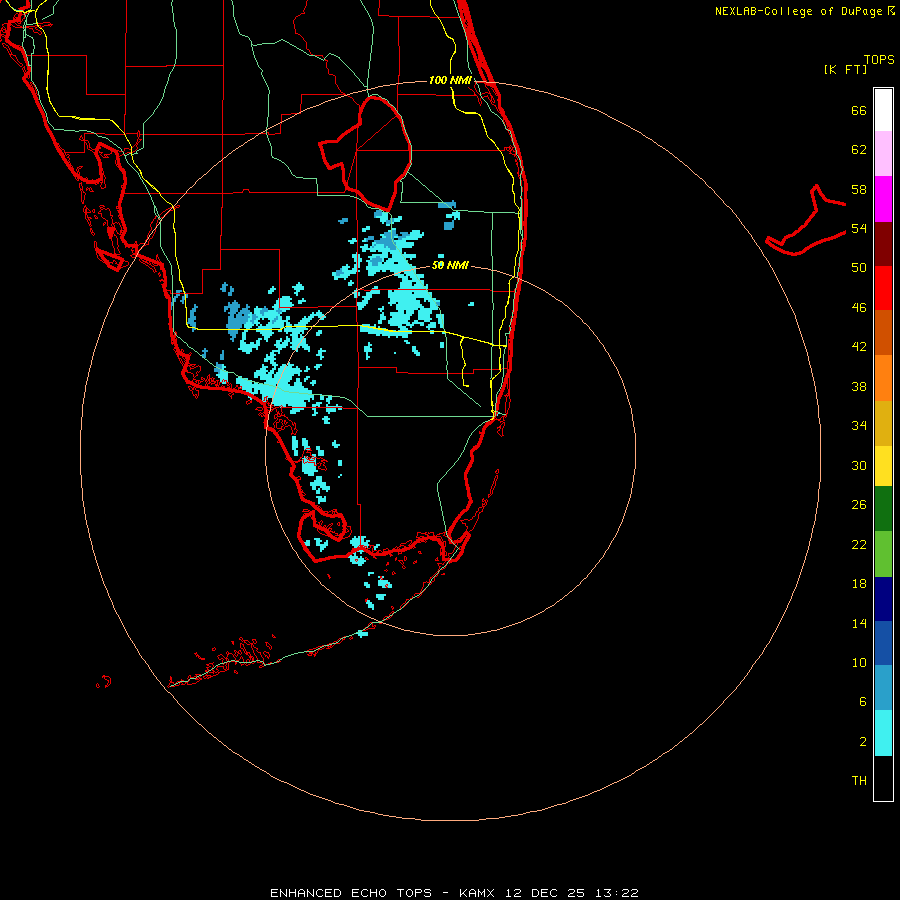
Task: Click the 100 NMI range ring label
Action: pyautogui.click(x=450, y=80)
